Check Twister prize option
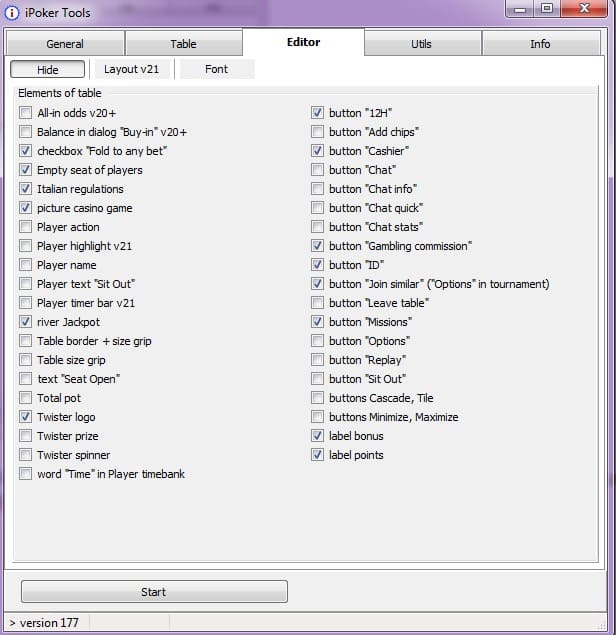Viewport: 616px width, 635px height. (26, 436)
